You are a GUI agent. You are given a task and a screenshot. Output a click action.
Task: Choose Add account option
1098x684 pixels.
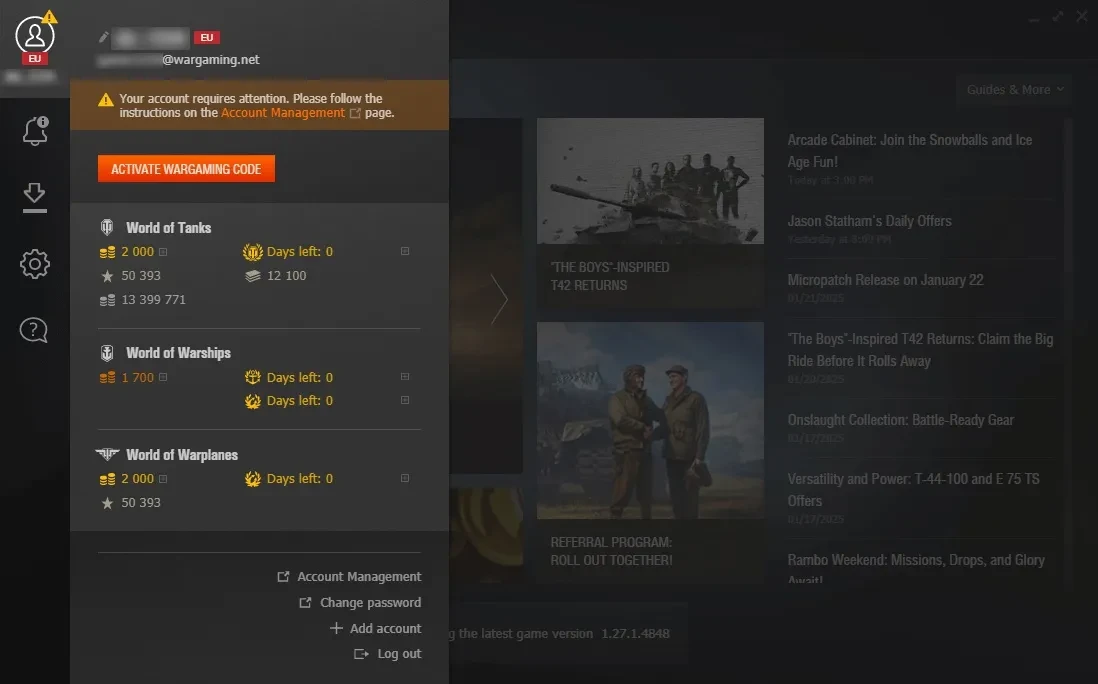click(385, 629)
